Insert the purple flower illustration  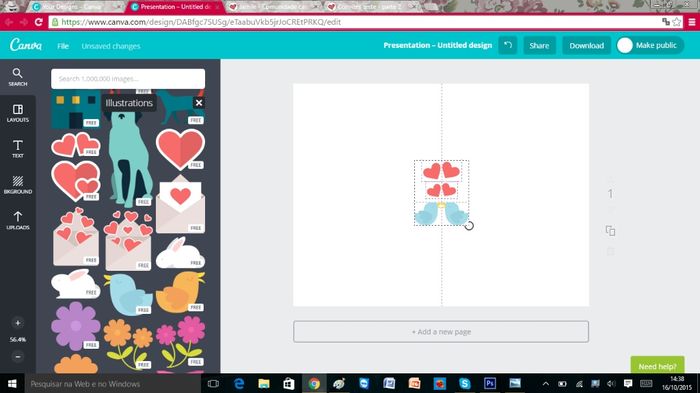point(75,326)
